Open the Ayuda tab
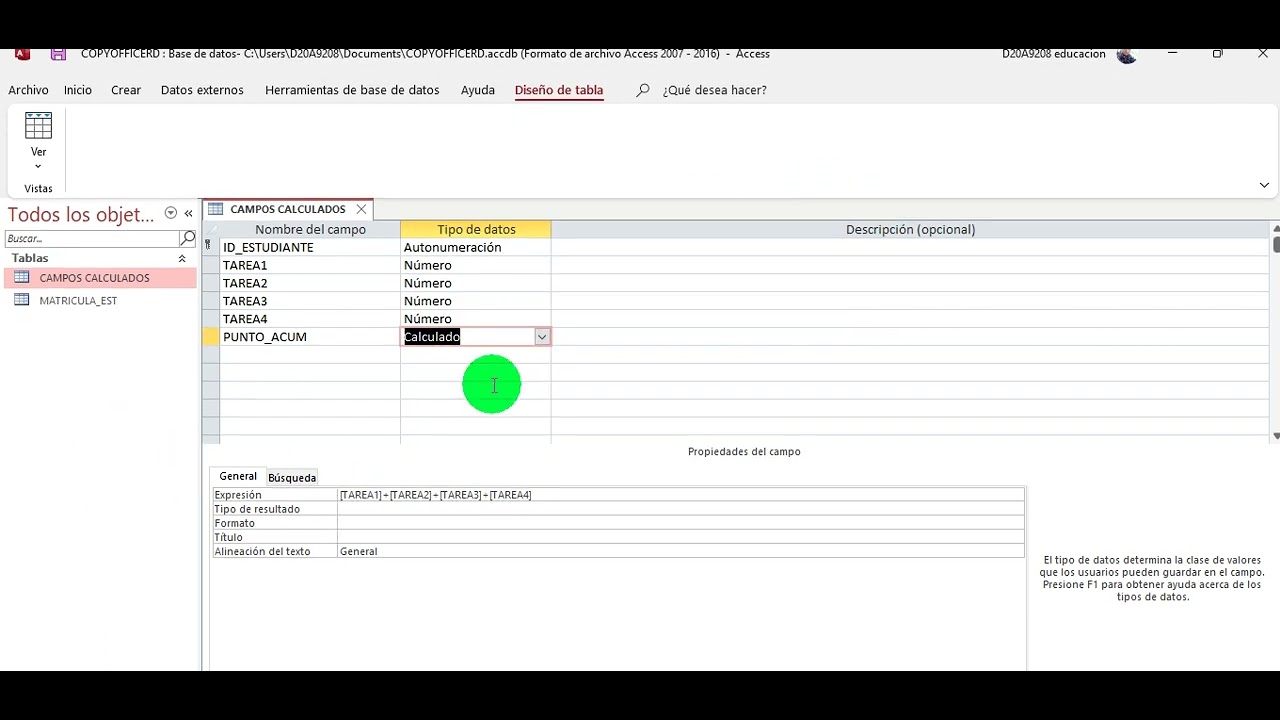 point(478,90)
